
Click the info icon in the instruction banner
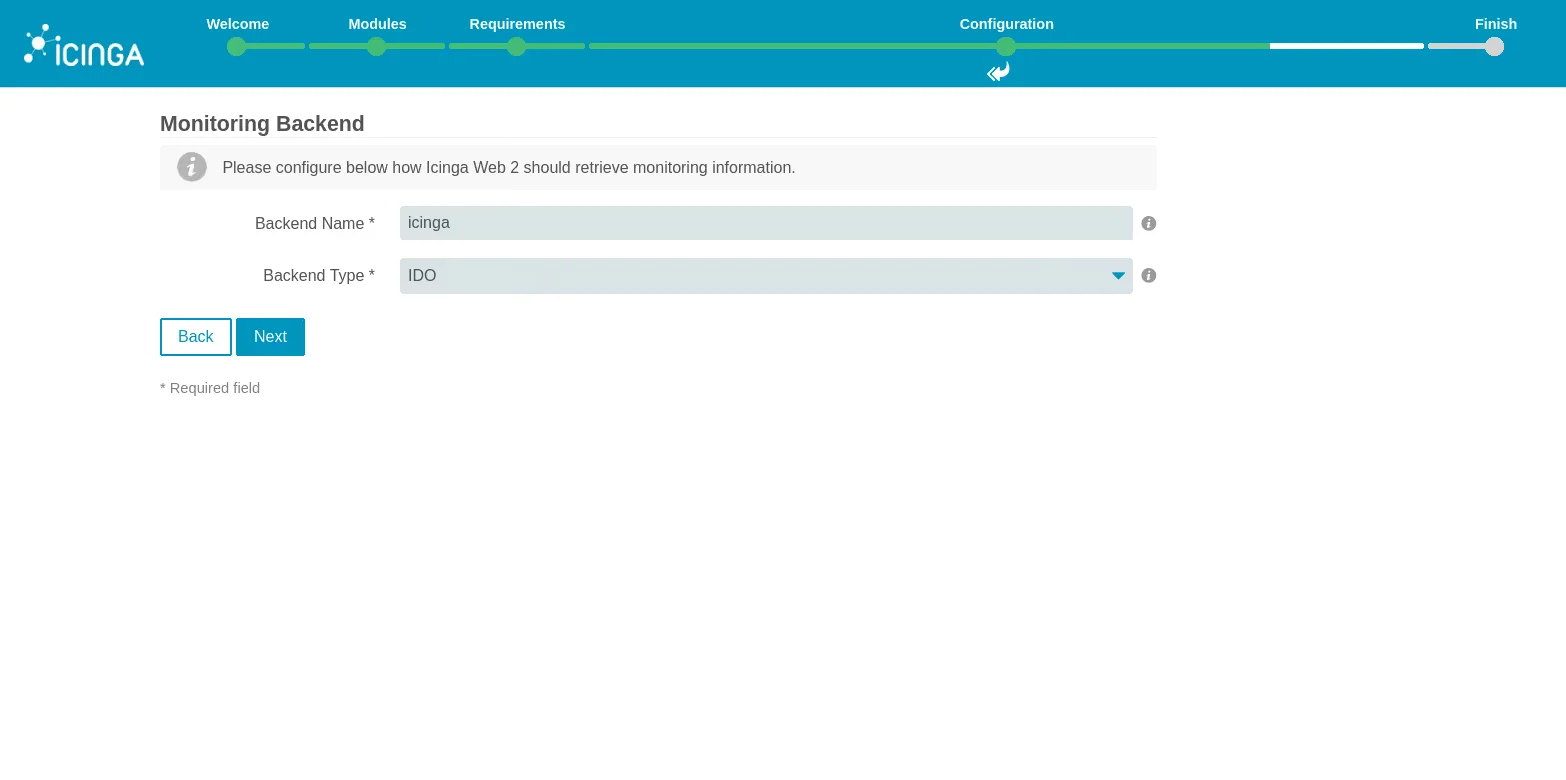click(x=192, y=167)
